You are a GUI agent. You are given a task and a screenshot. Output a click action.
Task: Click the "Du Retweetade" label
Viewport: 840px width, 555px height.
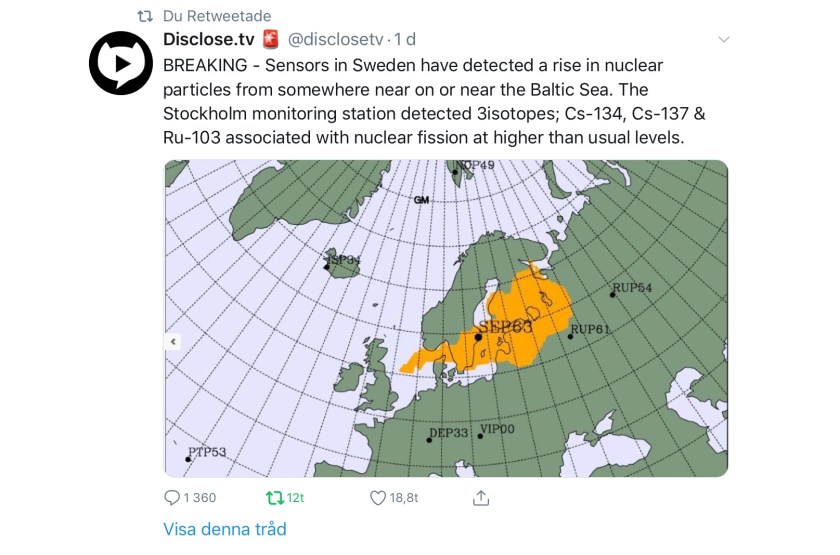(216, 17)
